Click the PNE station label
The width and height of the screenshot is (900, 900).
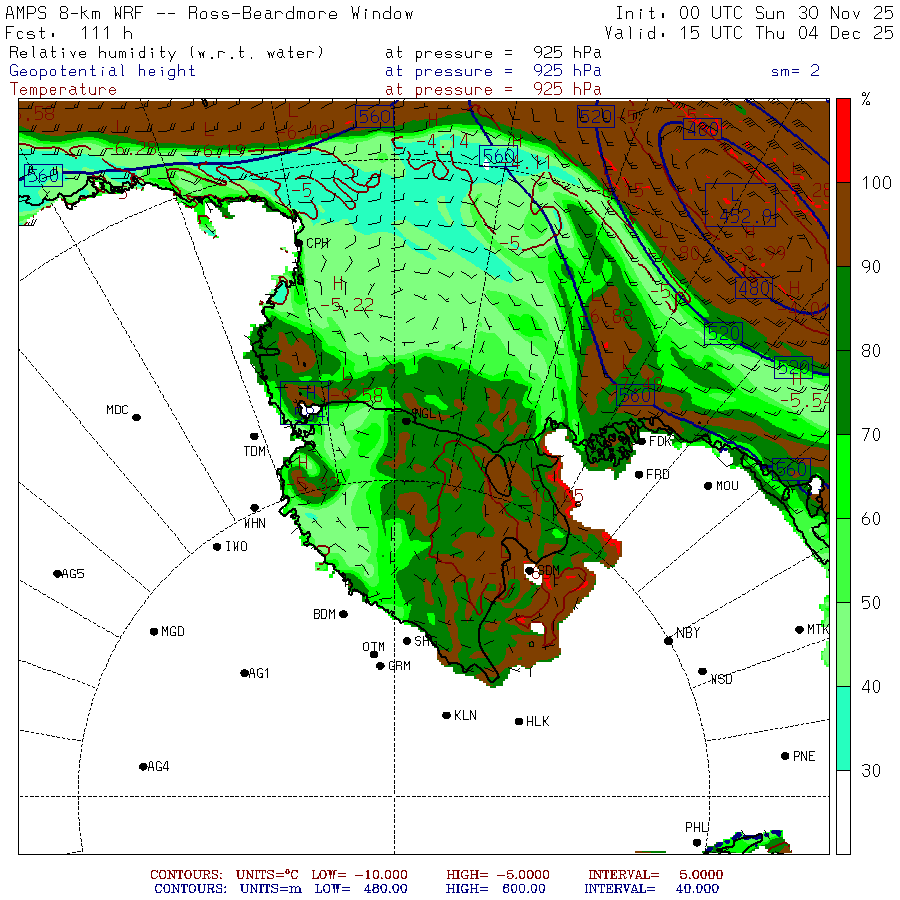coord(804,756)
